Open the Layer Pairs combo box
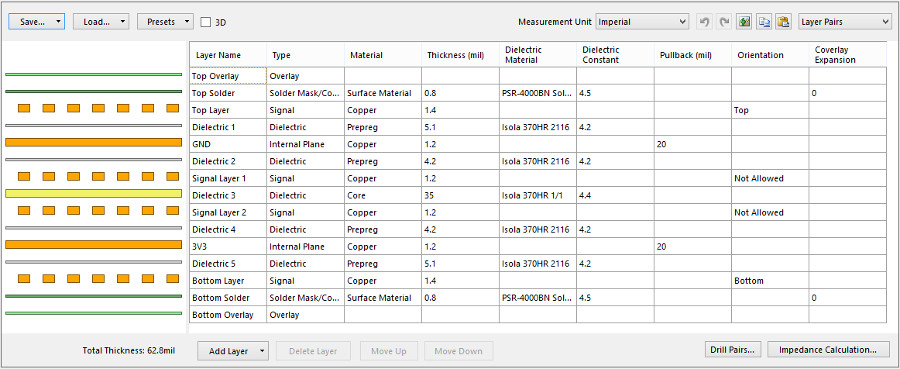The height and width of the screenshot is (369, 900). tap(844, 22)
